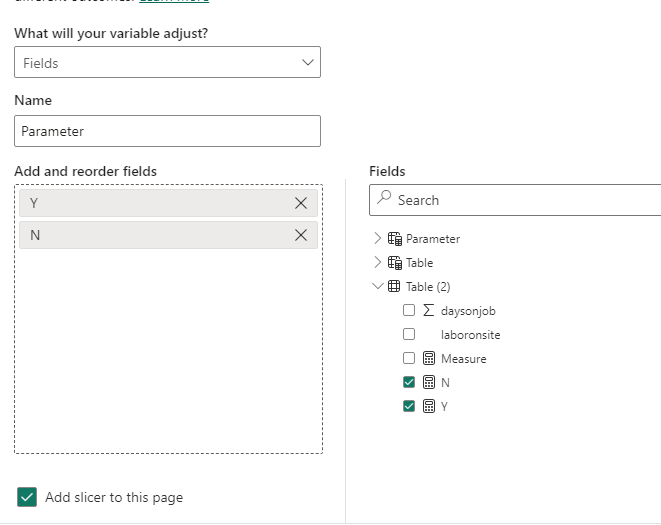Image resolution: width=661 pixels, height=525 pixels.
Task: Click the daysonjob field label
Action: click(468, 311)
